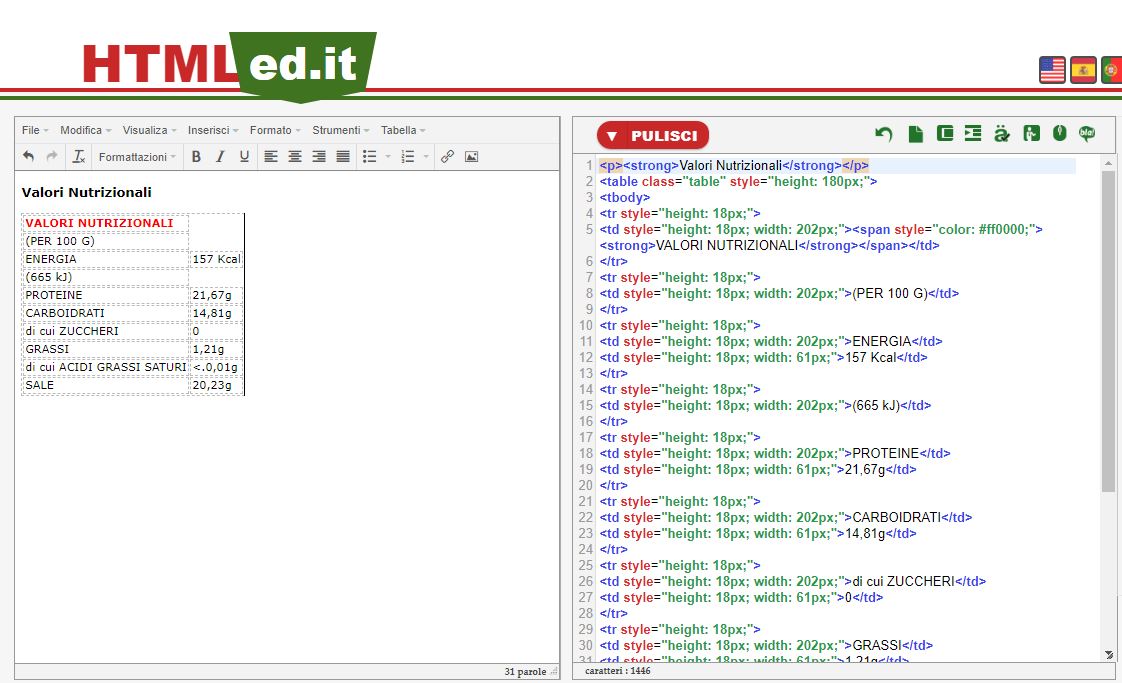Open the Tabella menu
This screenshot has height=683, width=1122.
403,130
